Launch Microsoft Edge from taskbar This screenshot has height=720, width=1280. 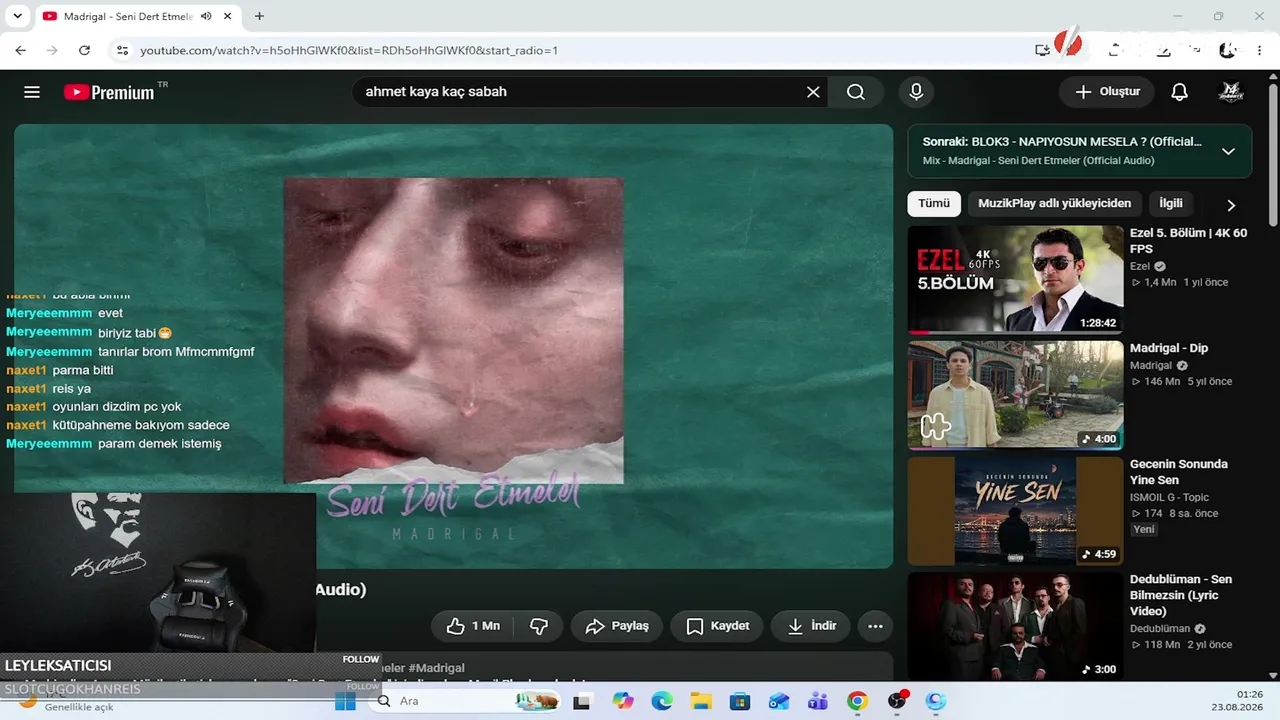[x=662, y=701]
